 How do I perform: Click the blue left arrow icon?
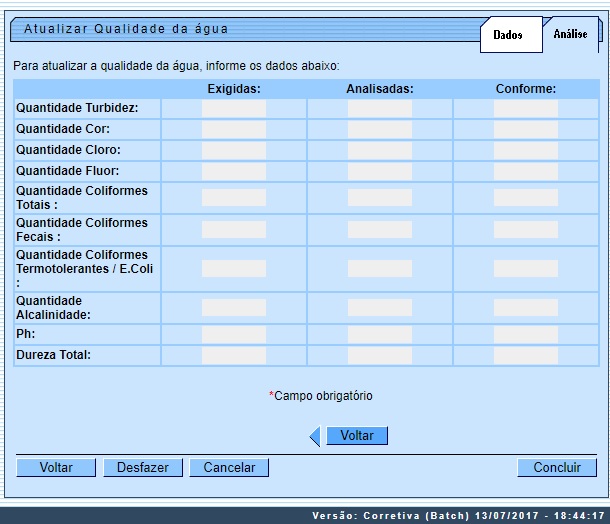coord(315,436)
